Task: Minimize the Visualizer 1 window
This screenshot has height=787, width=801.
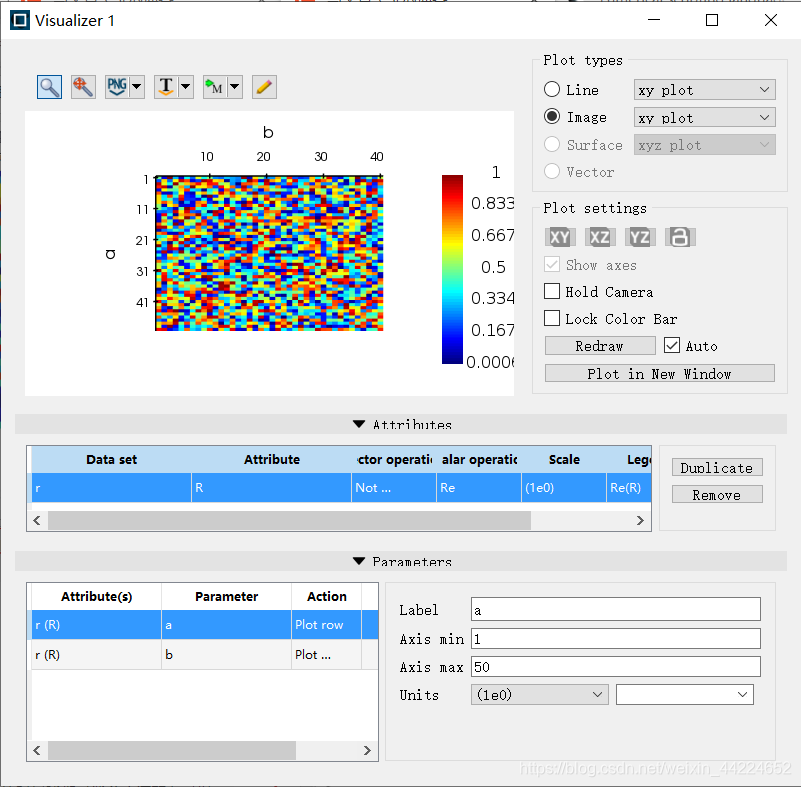Action: click(654, 20)
